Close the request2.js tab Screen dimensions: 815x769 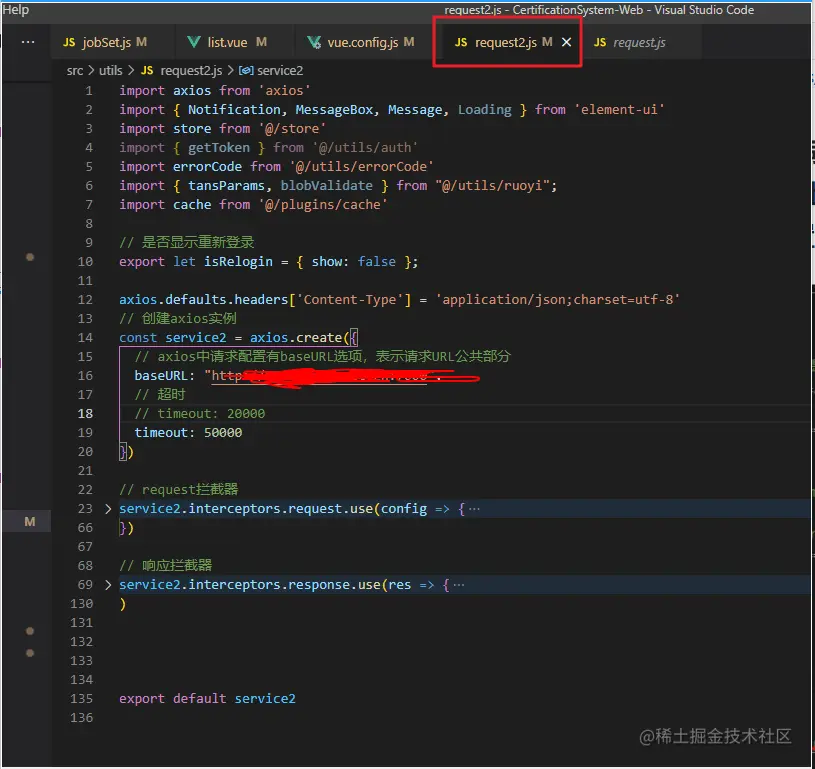coord(567,42)
